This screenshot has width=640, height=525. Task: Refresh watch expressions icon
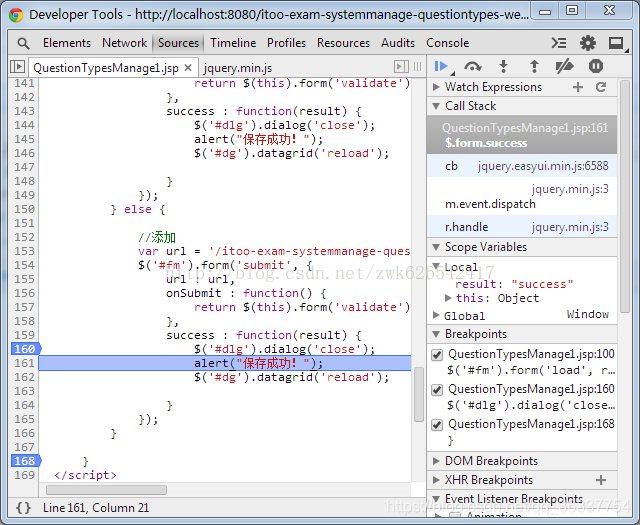601,87
